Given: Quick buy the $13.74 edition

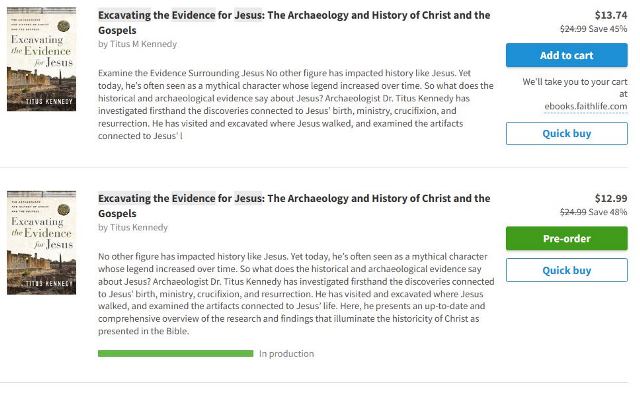Looking at the screenshot, I should tap(567, 133).
